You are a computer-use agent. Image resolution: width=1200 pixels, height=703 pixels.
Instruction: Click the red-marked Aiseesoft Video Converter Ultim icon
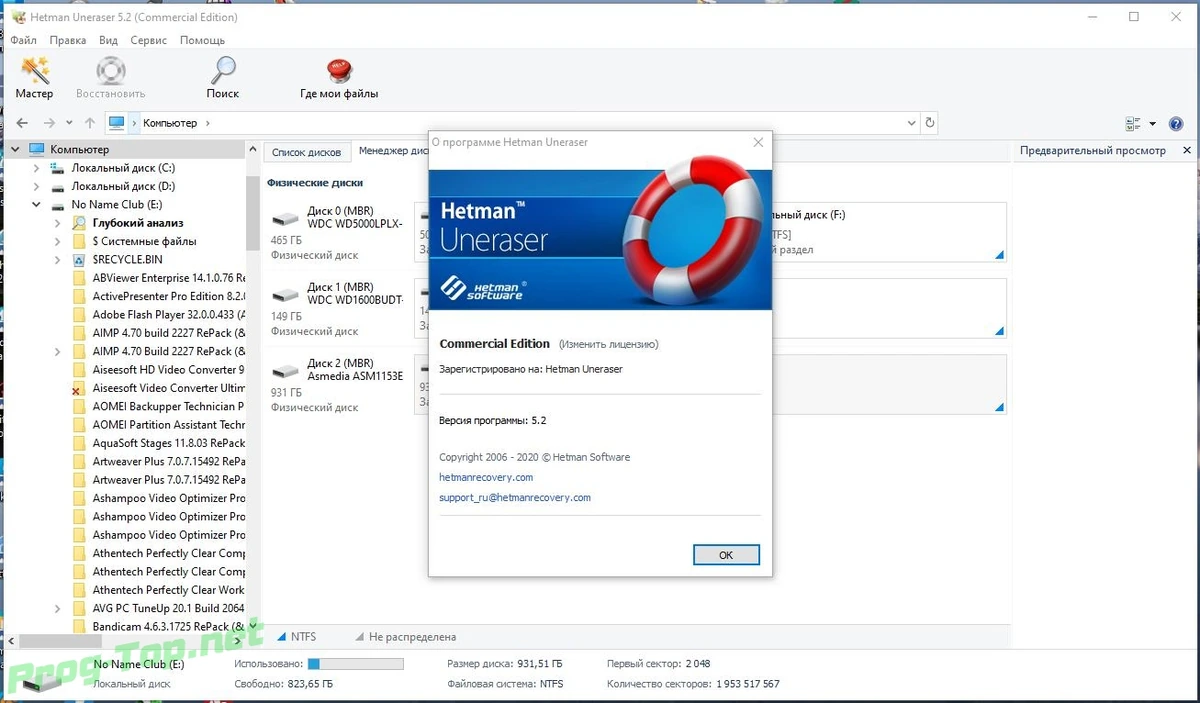coord(80,388)
